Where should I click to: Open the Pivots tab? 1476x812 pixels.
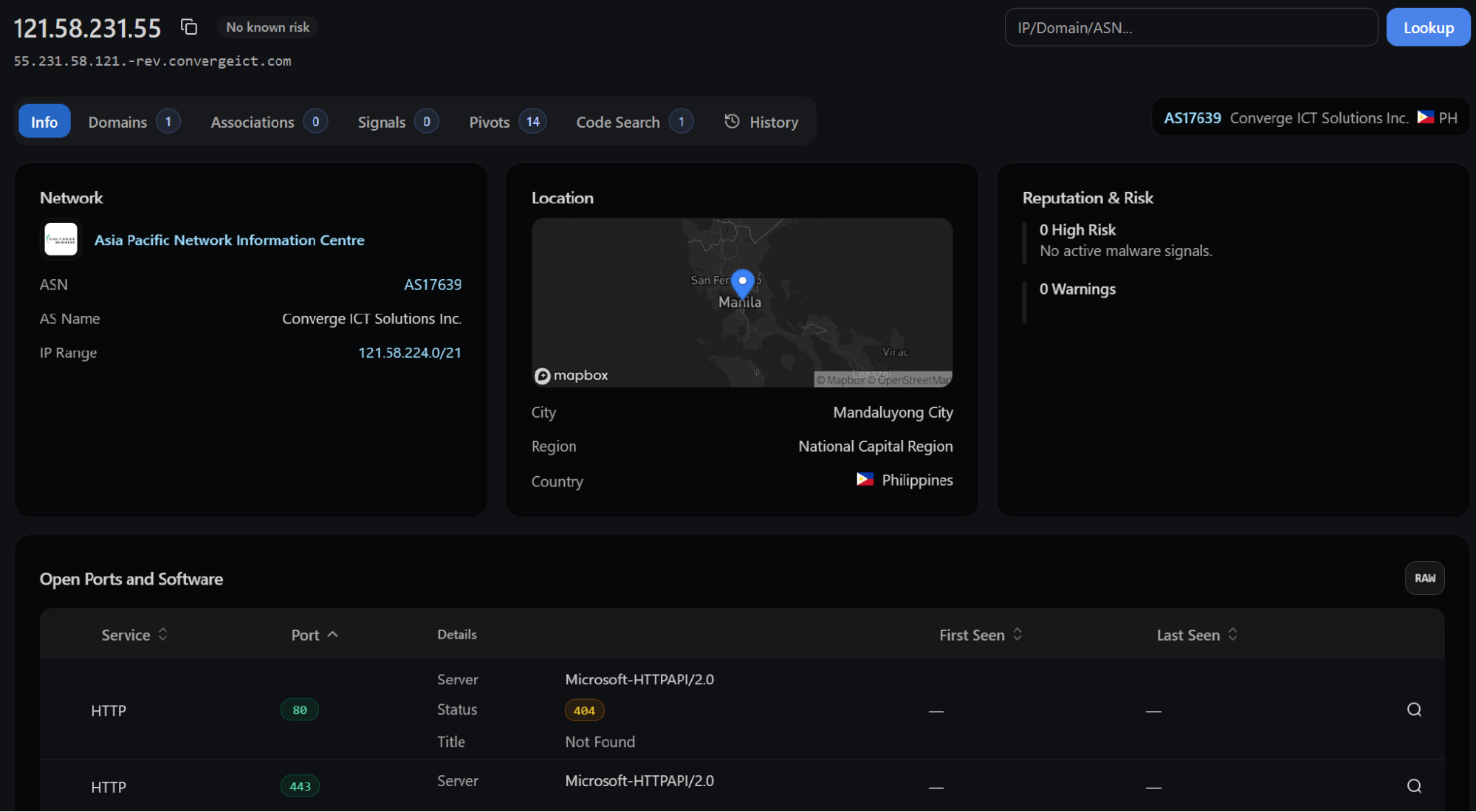pyautogui.click(x=507, y=122)
